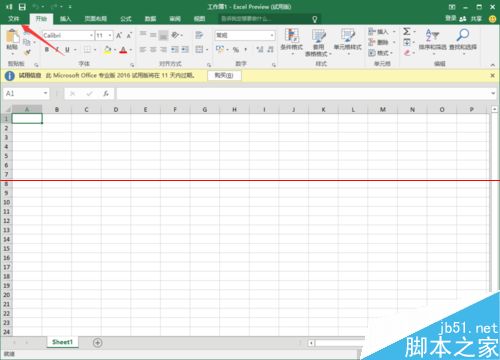Click the Copy icon in the clipboard group
This screenshot has height=360, width=500.
(x=27, y=42)
